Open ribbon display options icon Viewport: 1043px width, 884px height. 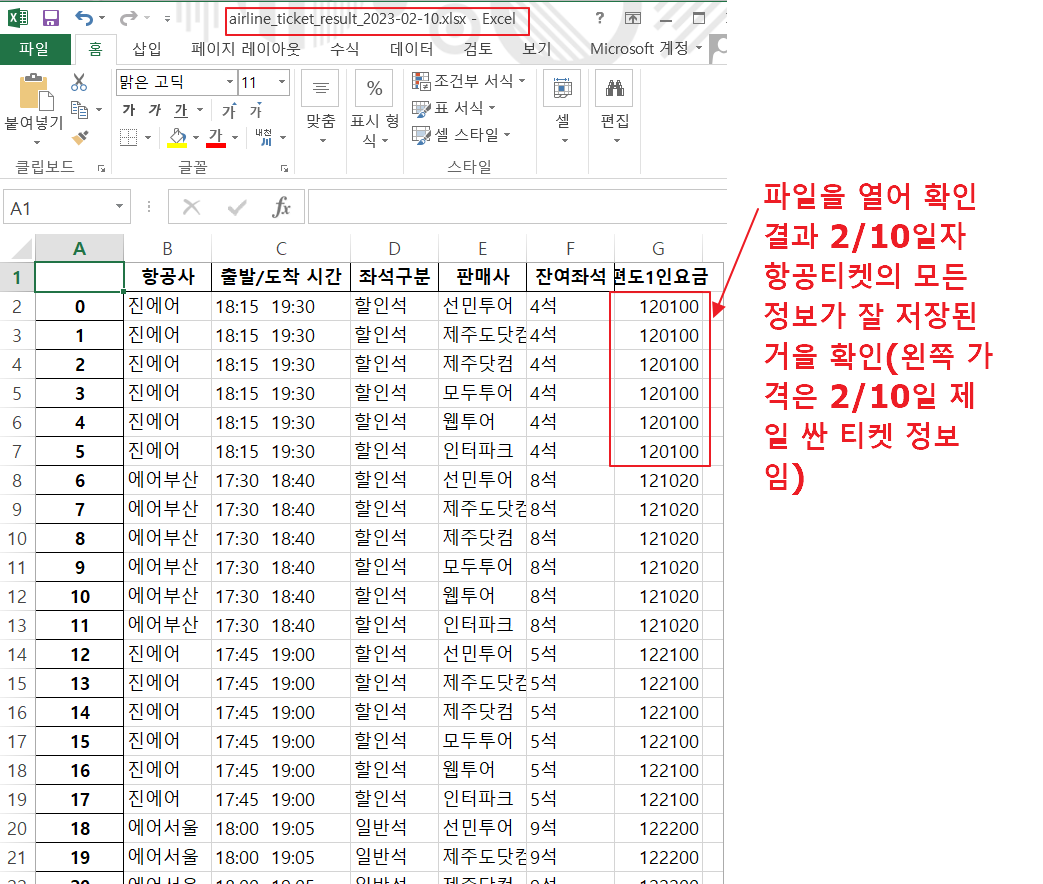[633, 18]
